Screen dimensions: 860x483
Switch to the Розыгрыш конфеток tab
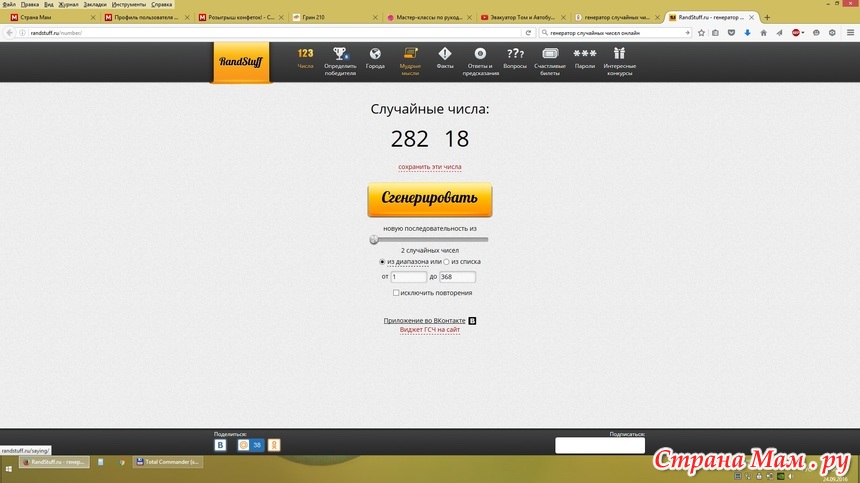tap(241, 18)
